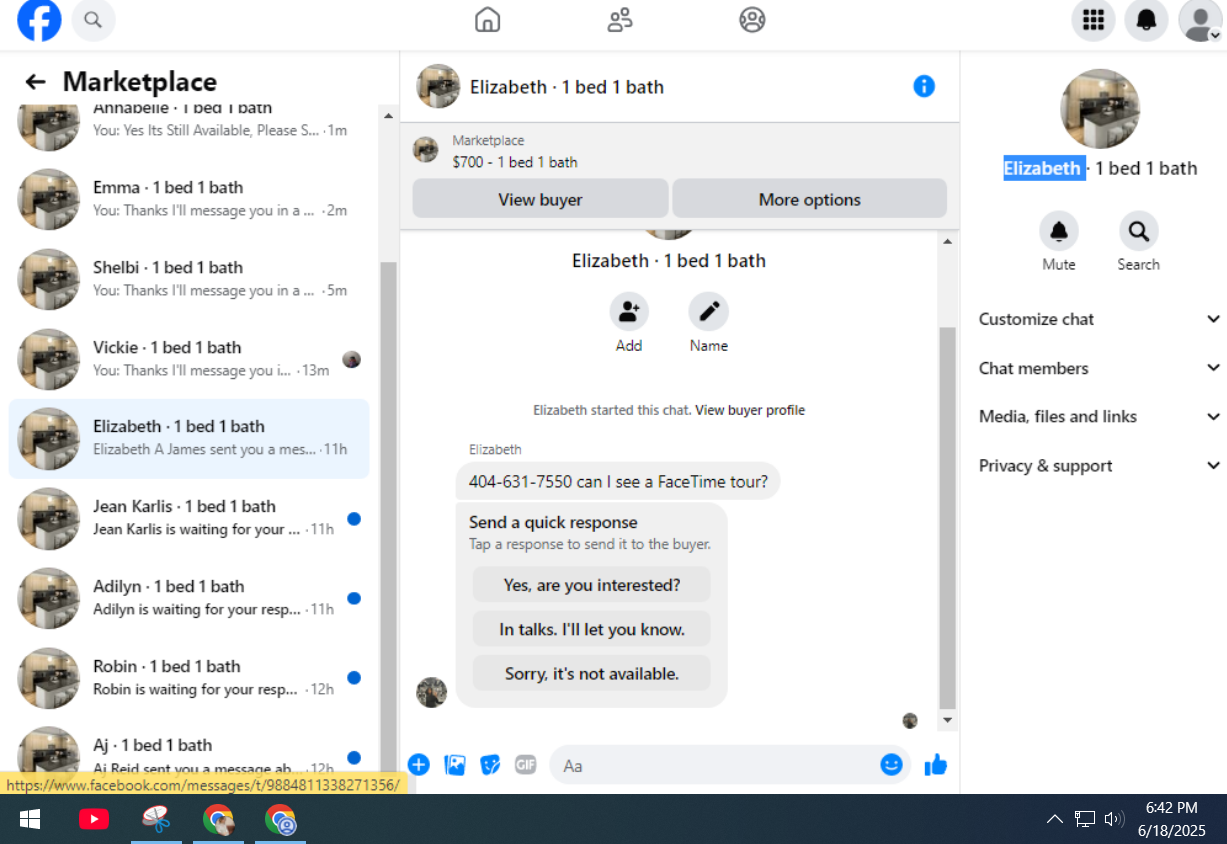This screenshot has height=844, width=1227.
Task: Click Elizabeth's large profile thumbnail in right panel
Action: tap(1100, 108)
